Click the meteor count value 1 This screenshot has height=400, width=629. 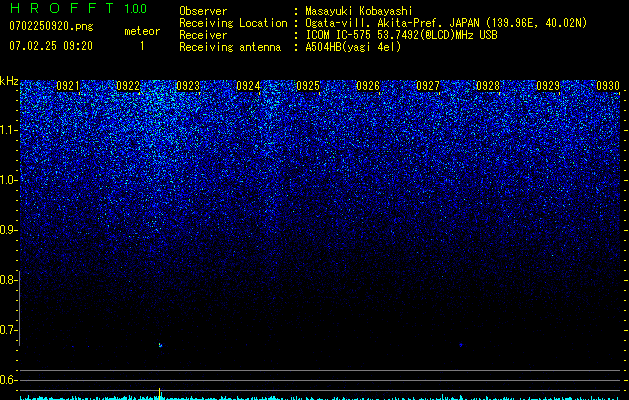pyautogui.click(x=142, y=46)
